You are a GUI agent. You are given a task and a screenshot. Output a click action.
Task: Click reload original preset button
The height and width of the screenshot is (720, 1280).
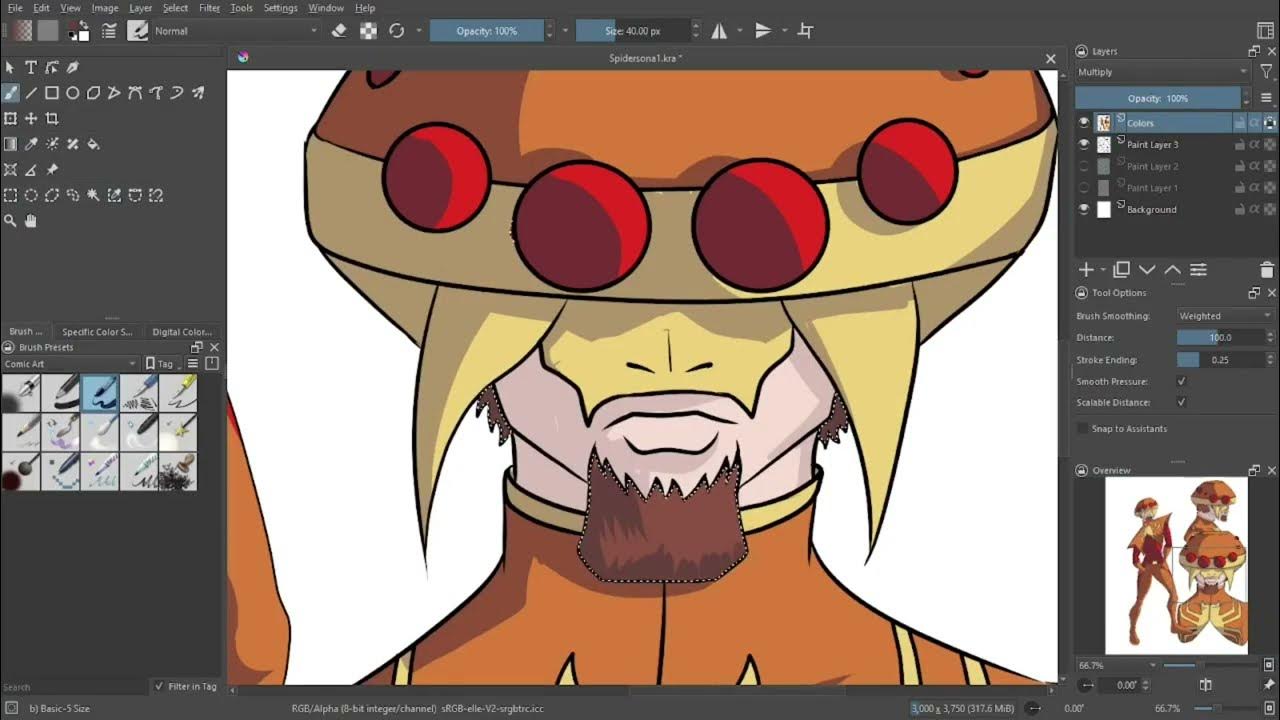(x=397, y=31)
